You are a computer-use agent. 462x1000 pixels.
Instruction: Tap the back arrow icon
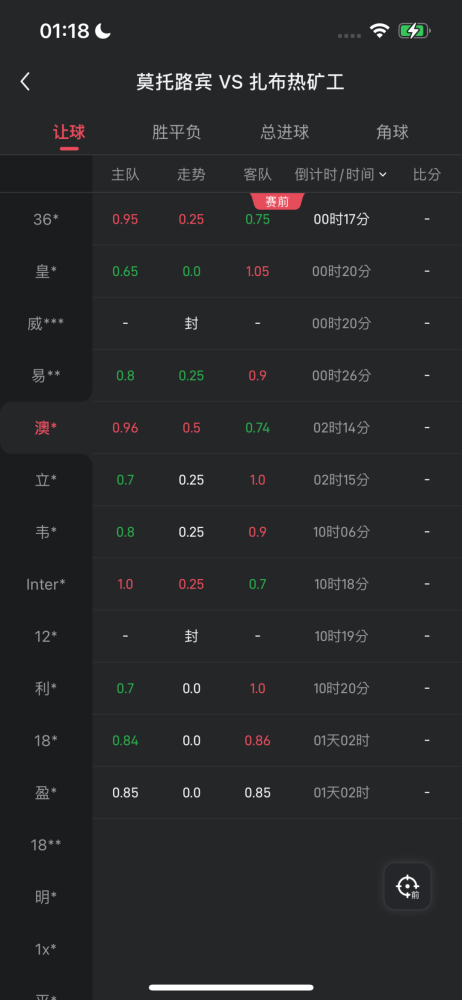point(25,82)
